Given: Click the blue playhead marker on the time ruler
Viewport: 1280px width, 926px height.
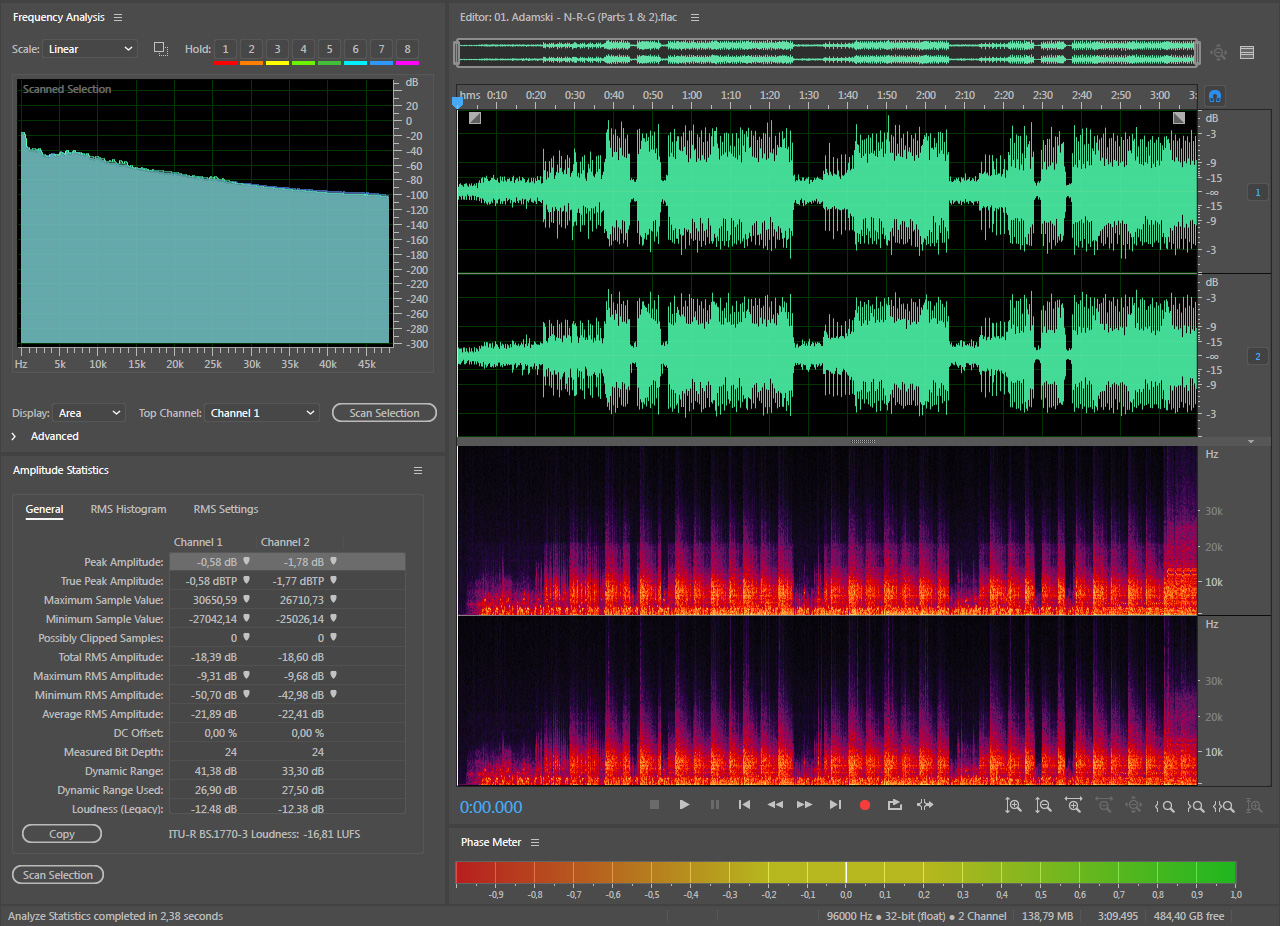Looking at the screenshot, I should (x=458, y=101).
